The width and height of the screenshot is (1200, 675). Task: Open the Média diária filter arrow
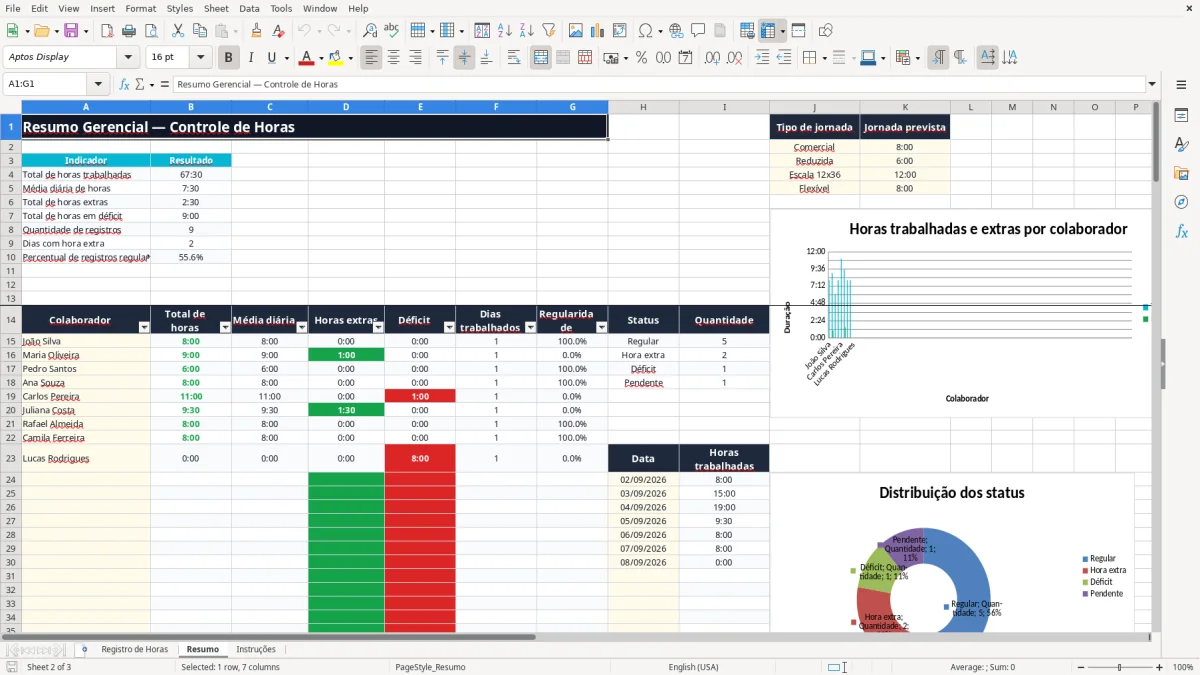302,328
